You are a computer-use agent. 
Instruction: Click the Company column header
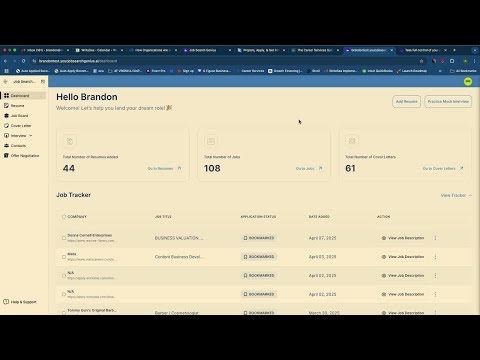tap(77, 217)
